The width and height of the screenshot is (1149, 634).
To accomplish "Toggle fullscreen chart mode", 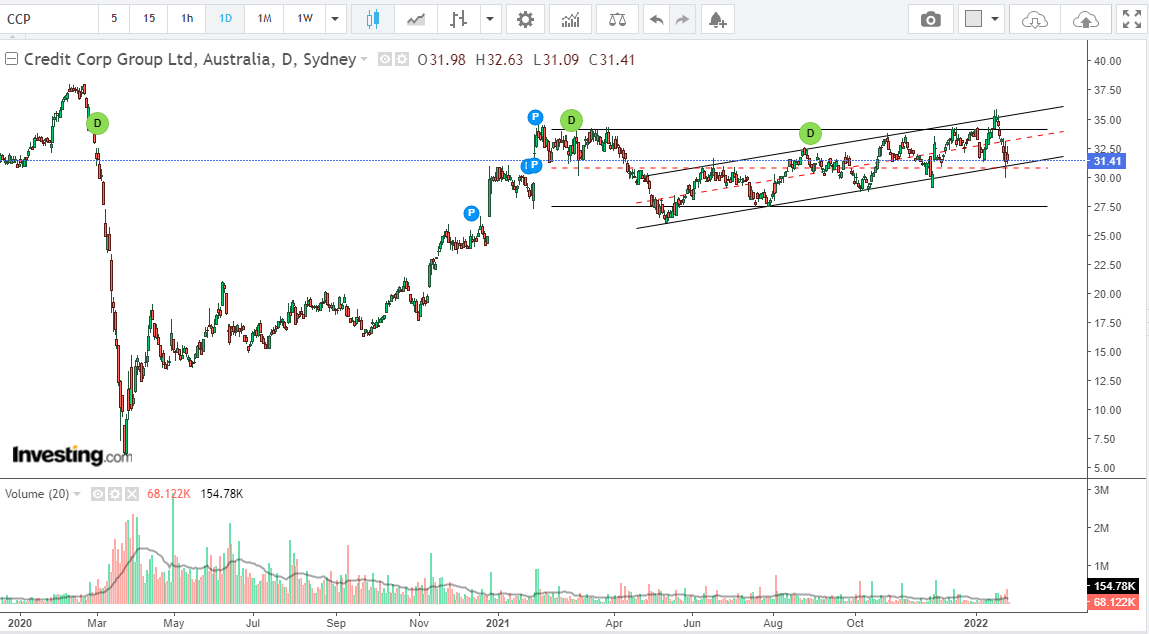I will 1131,20.
